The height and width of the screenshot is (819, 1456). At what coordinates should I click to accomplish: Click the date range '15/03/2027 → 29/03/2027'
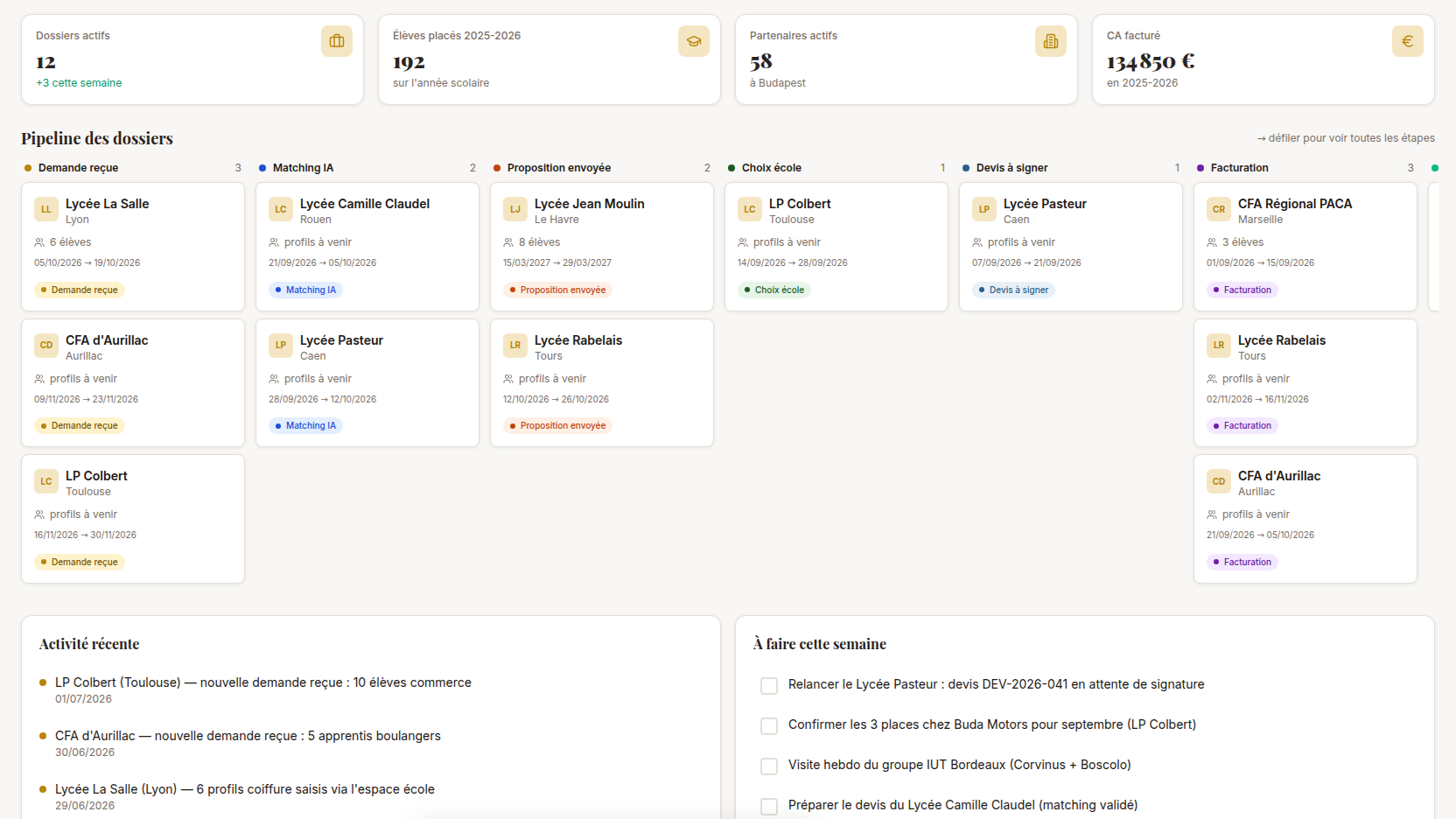tap(557, 262)
